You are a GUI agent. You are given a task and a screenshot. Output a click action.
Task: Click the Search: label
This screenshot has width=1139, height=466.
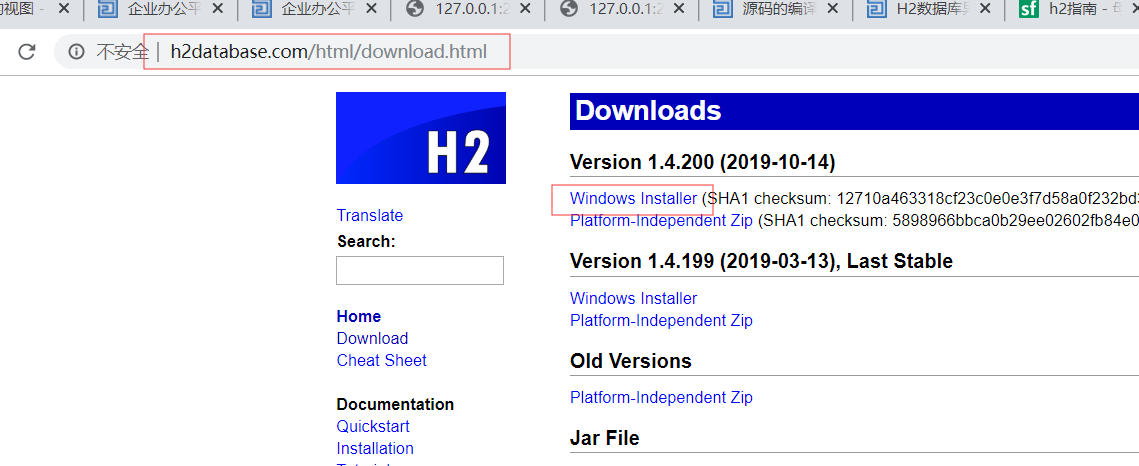366,242
